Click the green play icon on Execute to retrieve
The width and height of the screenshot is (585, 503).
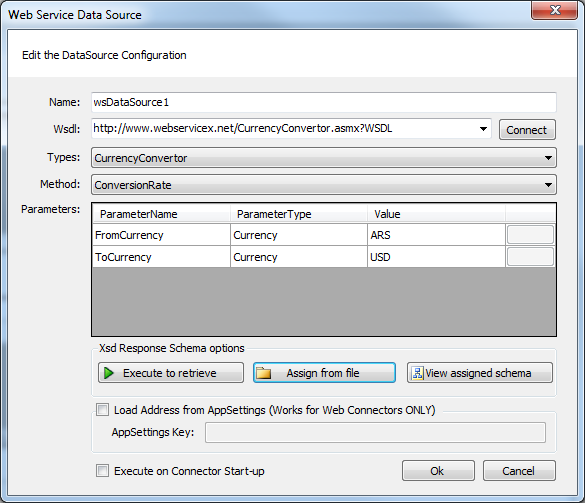(x=109, y=373)
